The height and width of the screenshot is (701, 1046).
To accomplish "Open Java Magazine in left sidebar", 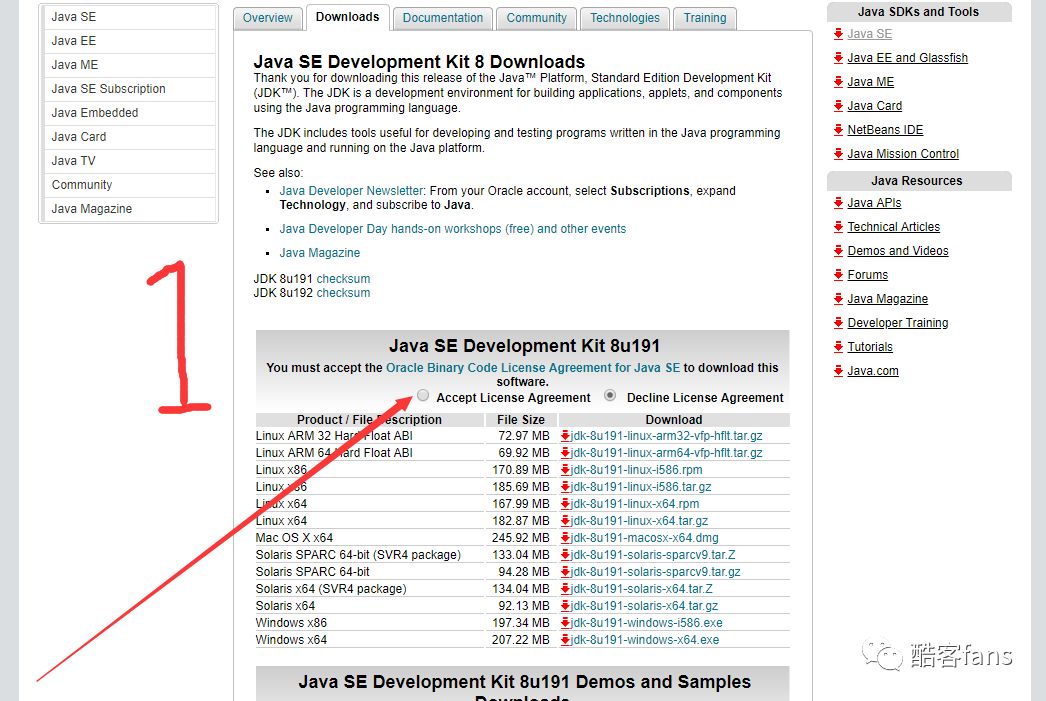I will click(x=129, y=209).
